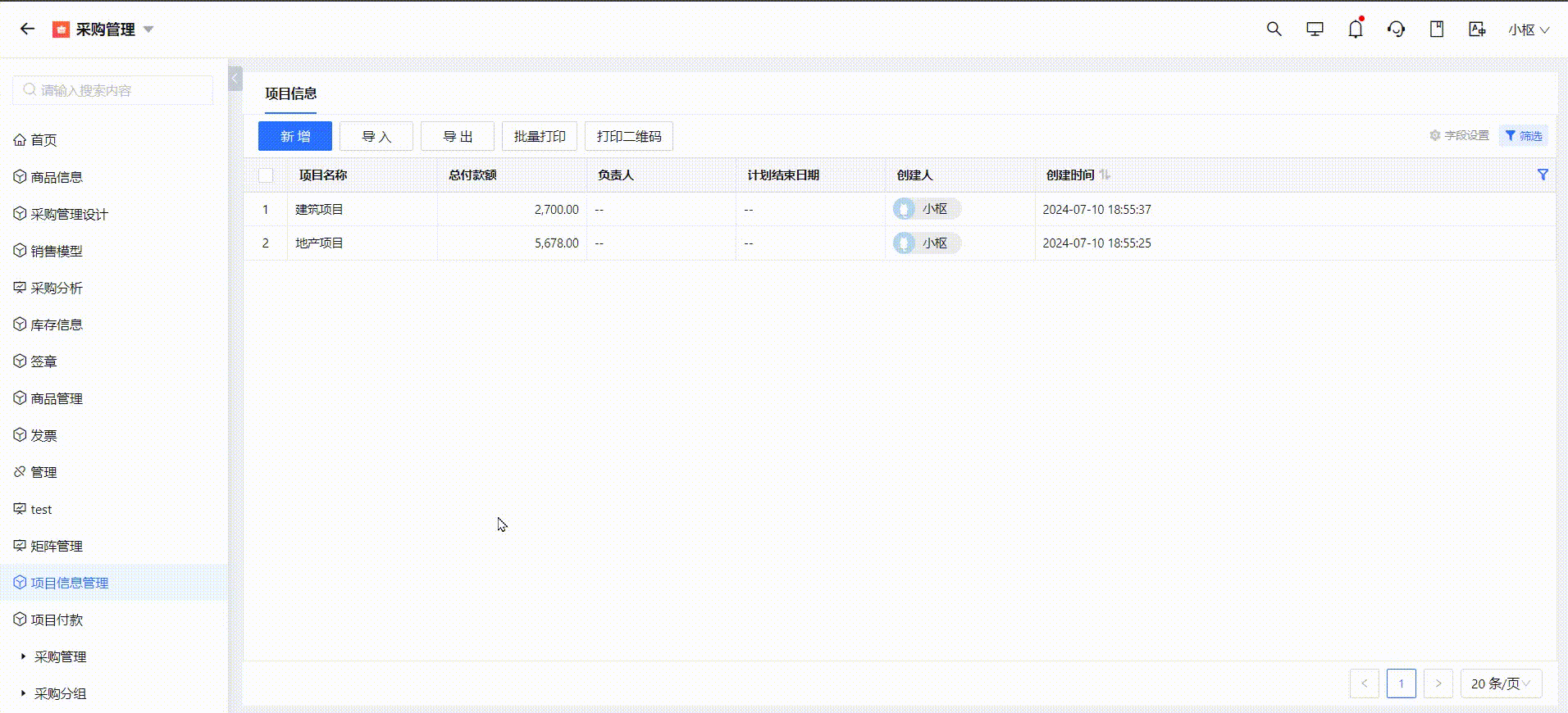Go back using the left arrow icon

pyautogui.click(x=27, y=29)
